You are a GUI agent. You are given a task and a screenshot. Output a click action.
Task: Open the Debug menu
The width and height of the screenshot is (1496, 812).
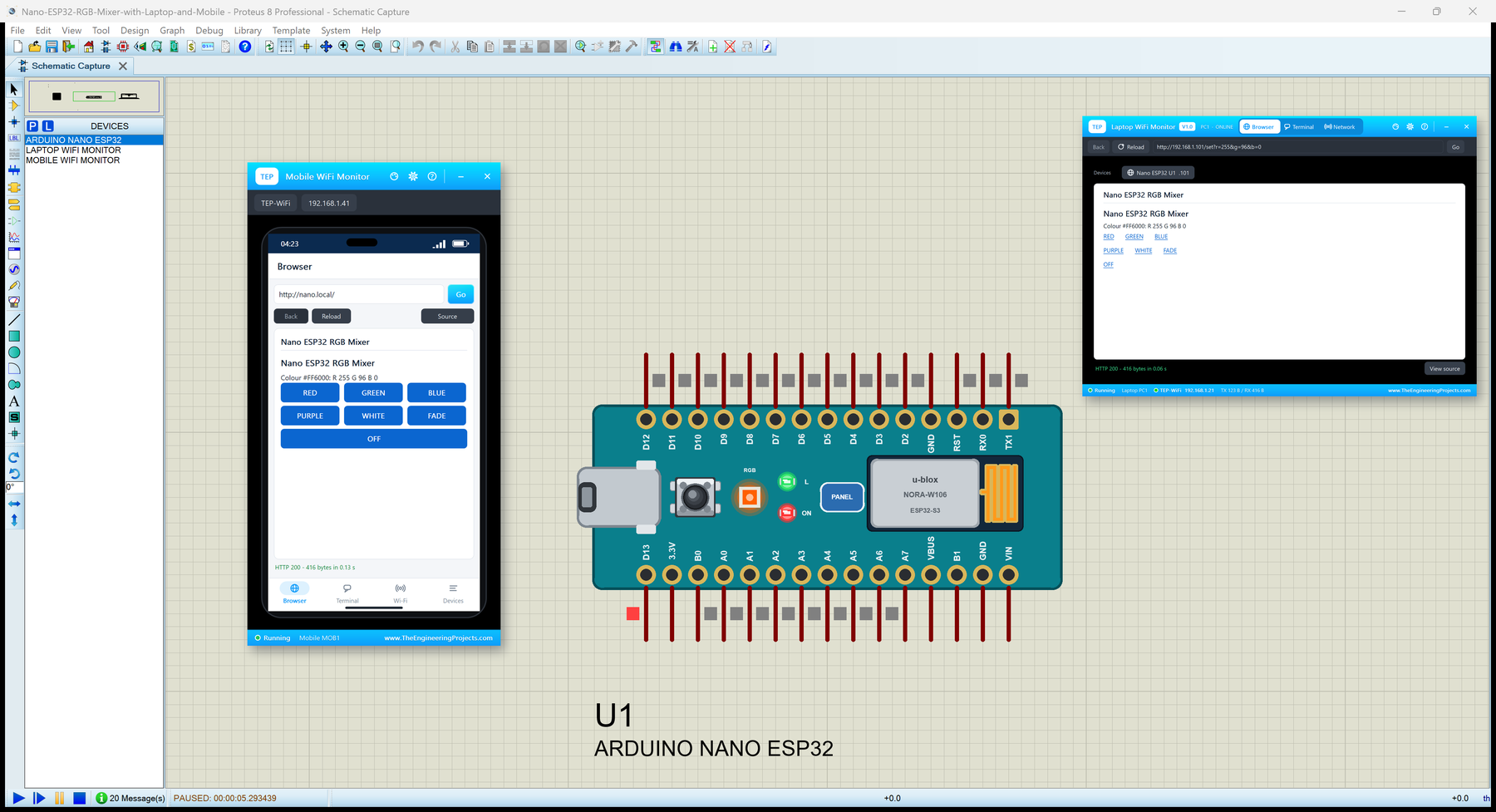209,31
